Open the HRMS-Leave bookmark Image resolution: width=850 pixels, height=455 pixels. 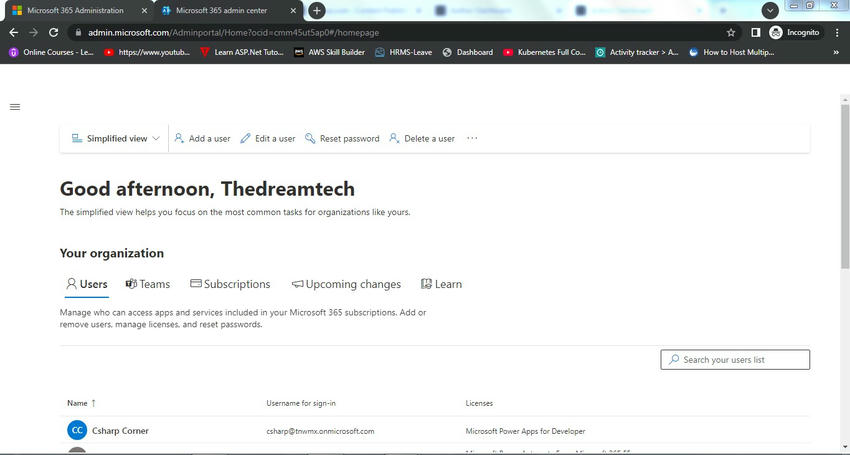(404, 52)
